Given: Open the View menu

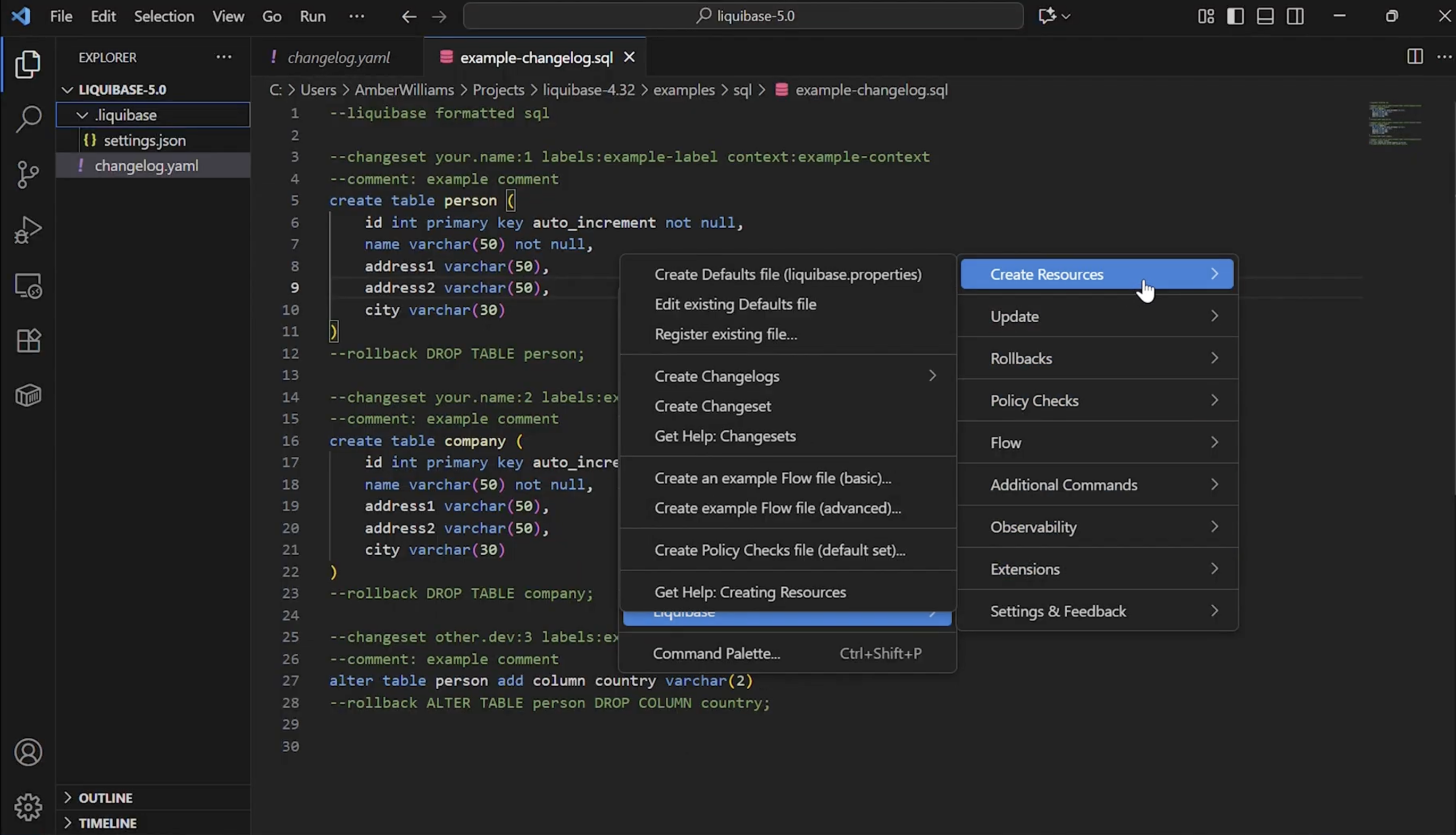Looking at the screenshot, I should pyautogui.click(x=228, y=16).
